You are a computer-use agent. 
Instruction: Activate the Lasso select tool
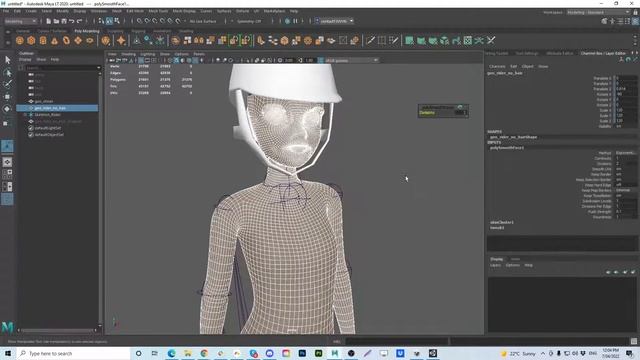7,73
